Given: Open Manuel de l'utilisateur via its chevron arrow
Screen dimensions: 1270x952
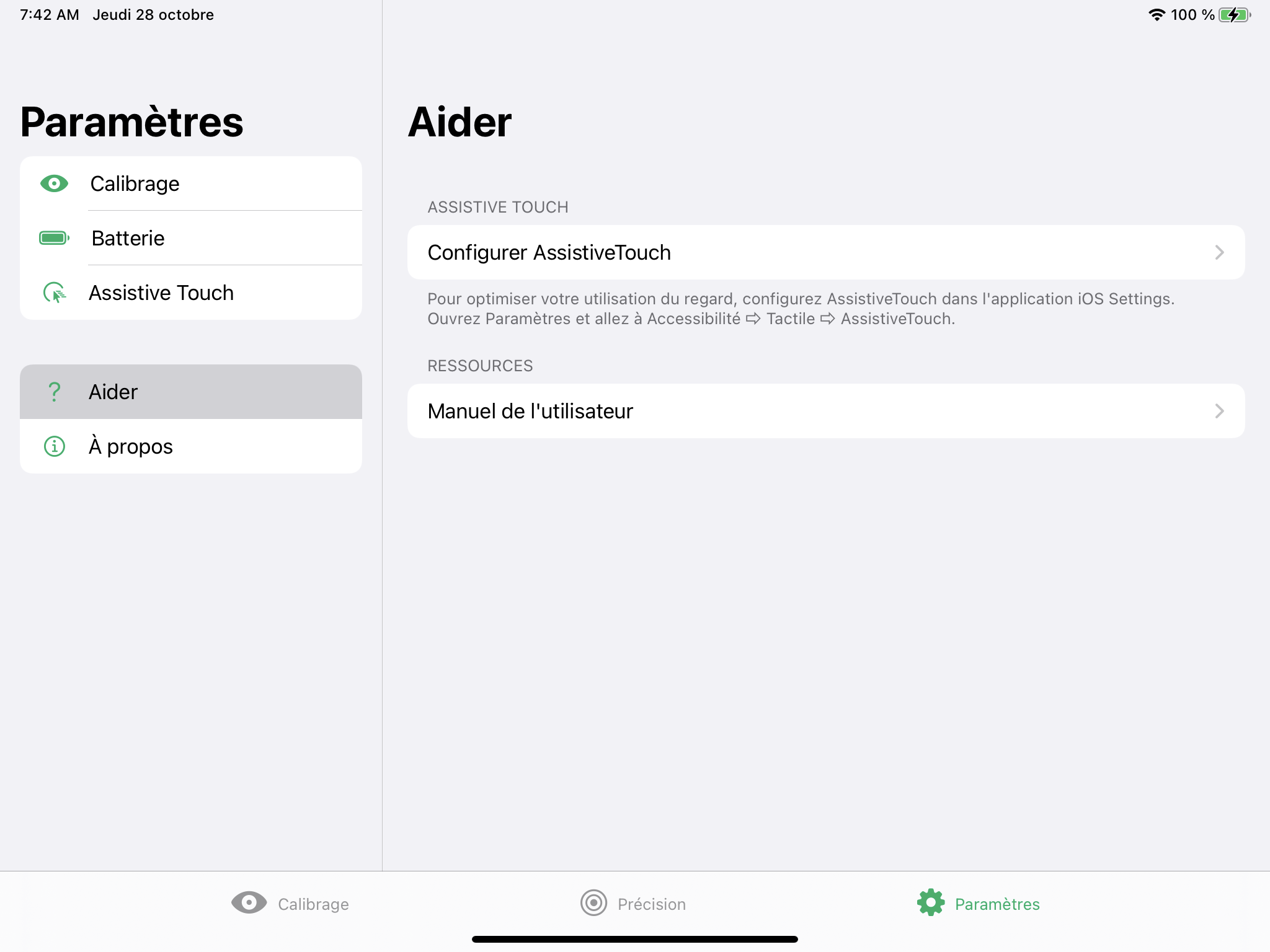Looking at the screenshot, I should coord(1219,411).
